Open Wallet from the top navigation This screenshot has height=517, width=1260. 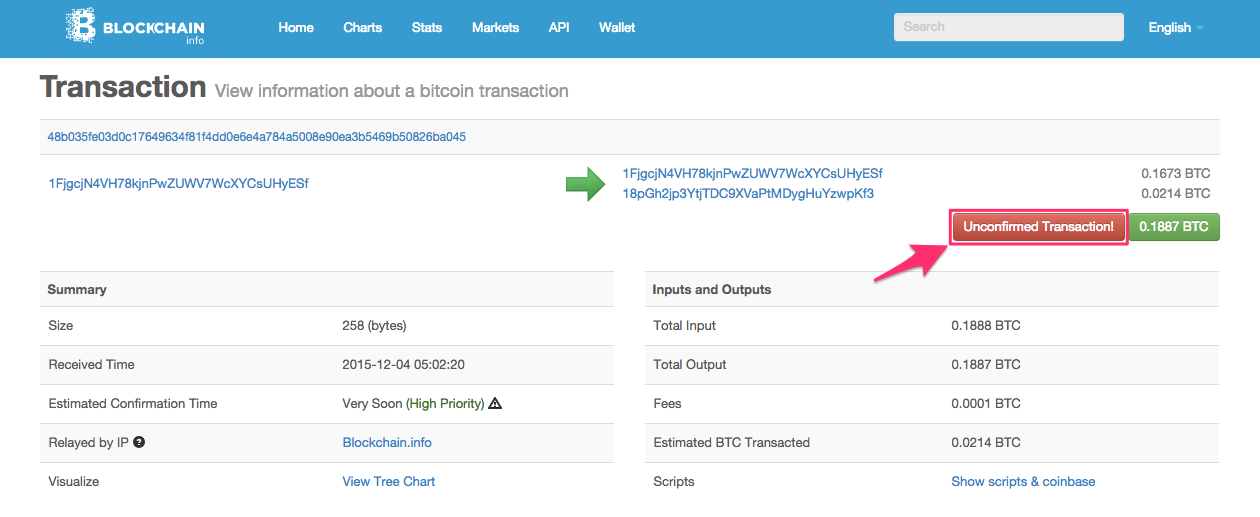click(617, 28)
